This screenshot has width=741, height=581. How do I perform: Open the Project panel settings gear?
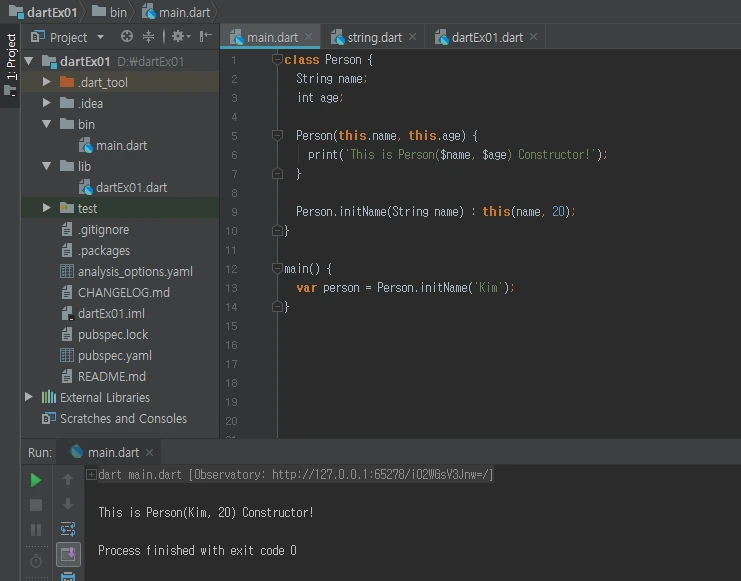[x=181, y=36]
